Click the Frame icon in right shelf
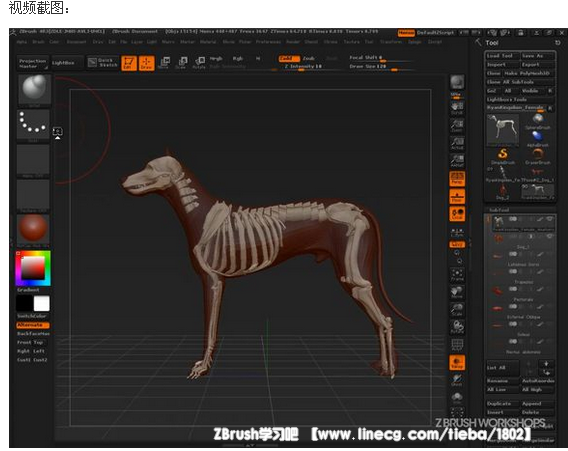This screenshot has height=451, width=568. (x=457, y=275)
